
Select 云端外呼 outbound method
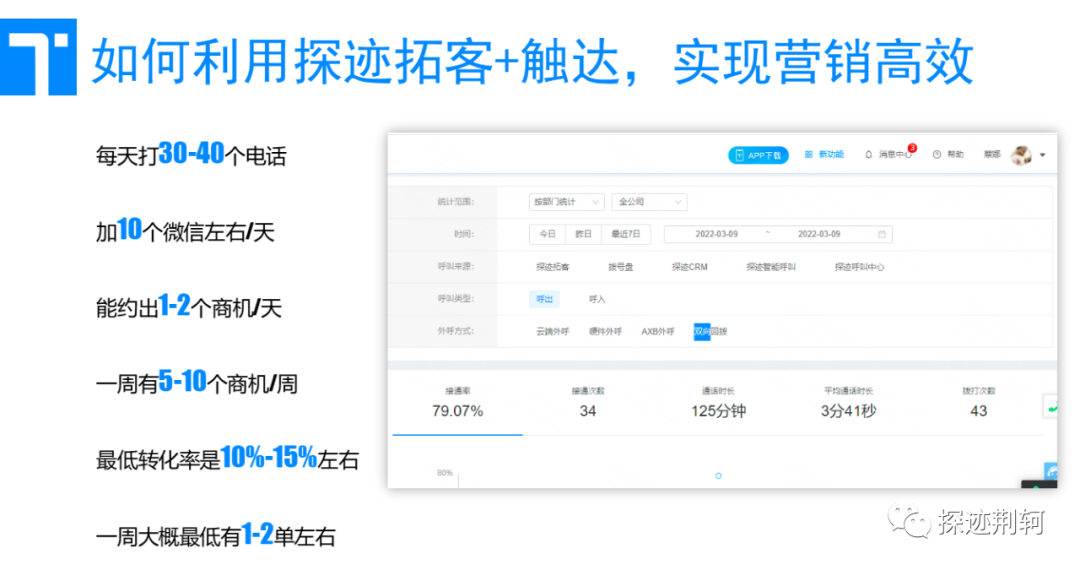pos(552,332)
